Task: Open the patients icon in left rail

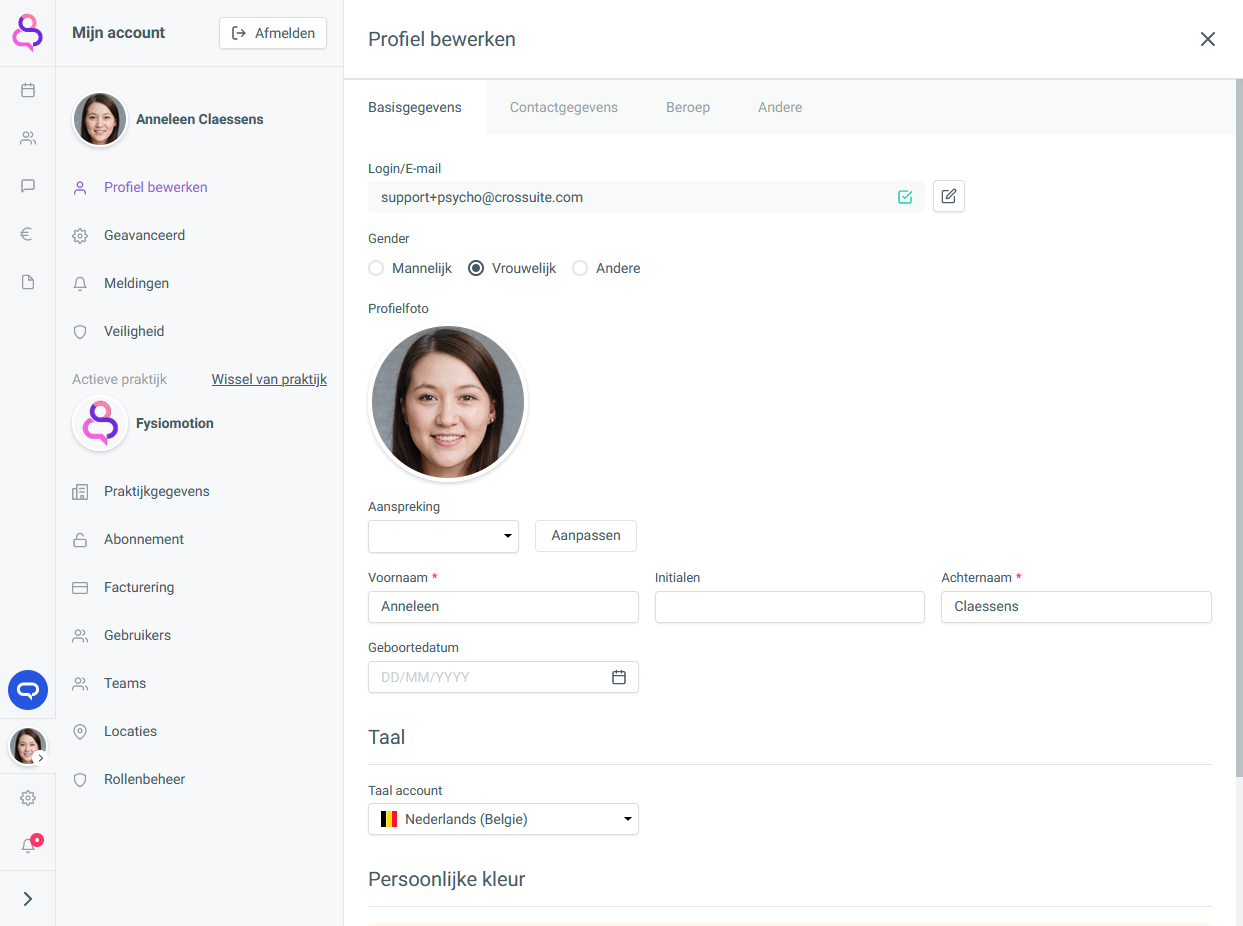Action: pyautogui.click(x=28, y=138)
